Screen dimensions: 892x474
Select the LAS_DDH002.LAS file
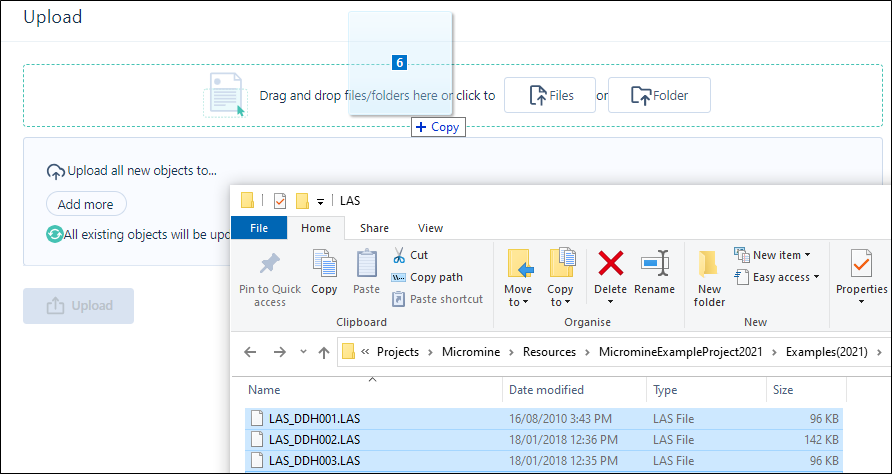(x=314, y=439)
